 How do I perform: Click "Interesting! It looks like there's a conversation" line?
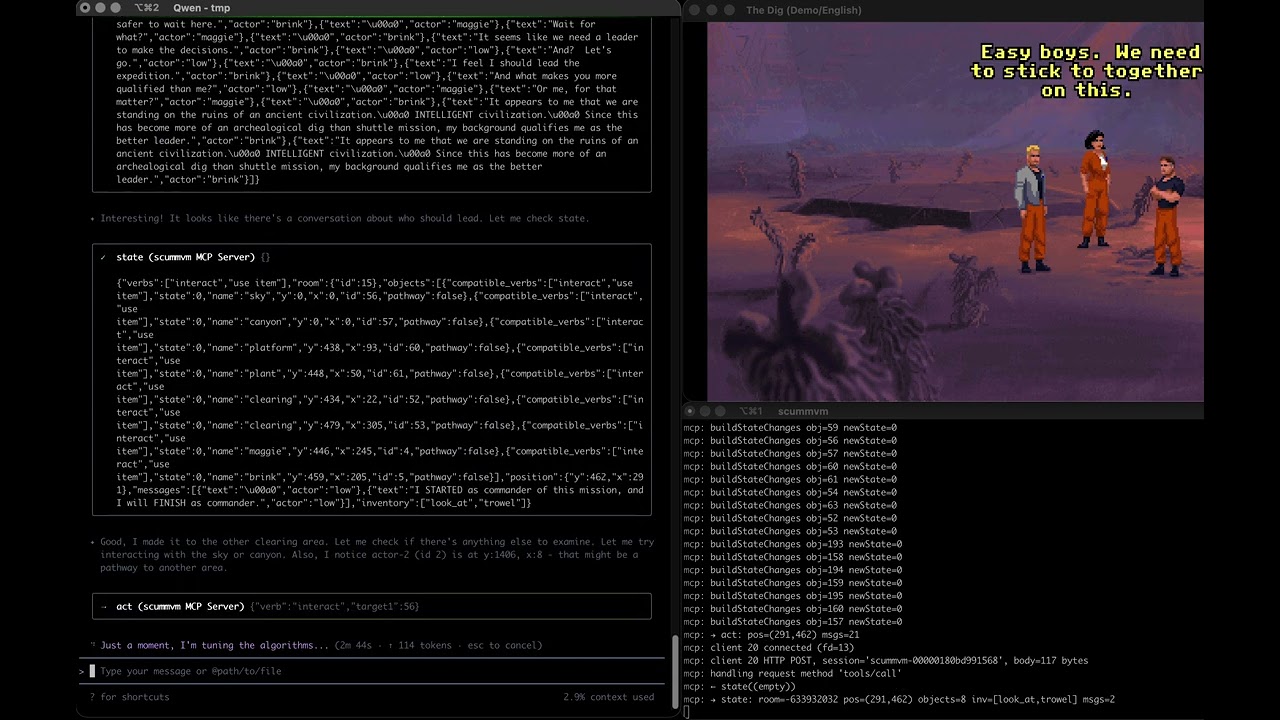coord(344,218)
